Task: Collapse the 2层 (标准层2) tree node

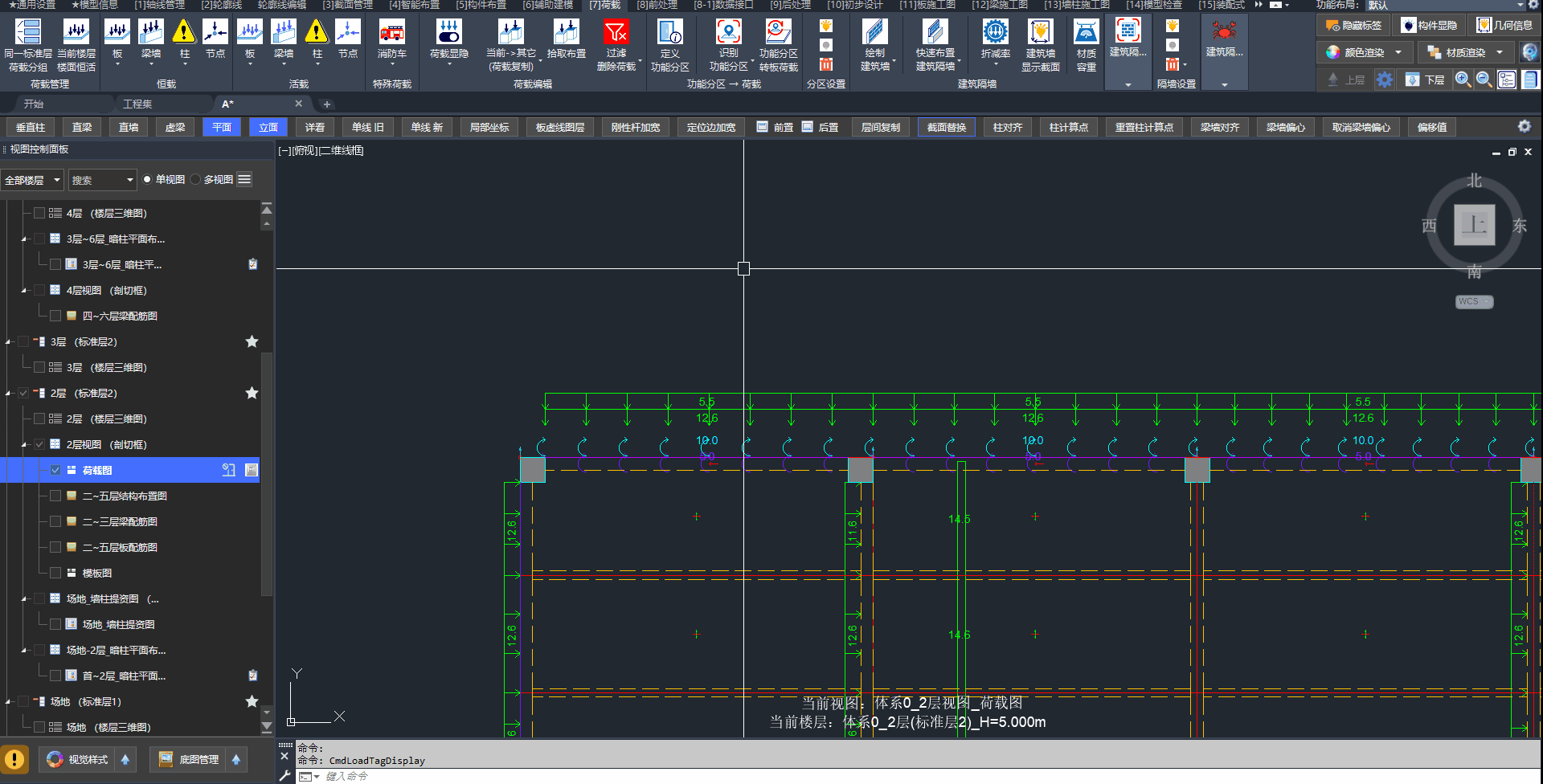Action: pos(8,394)
